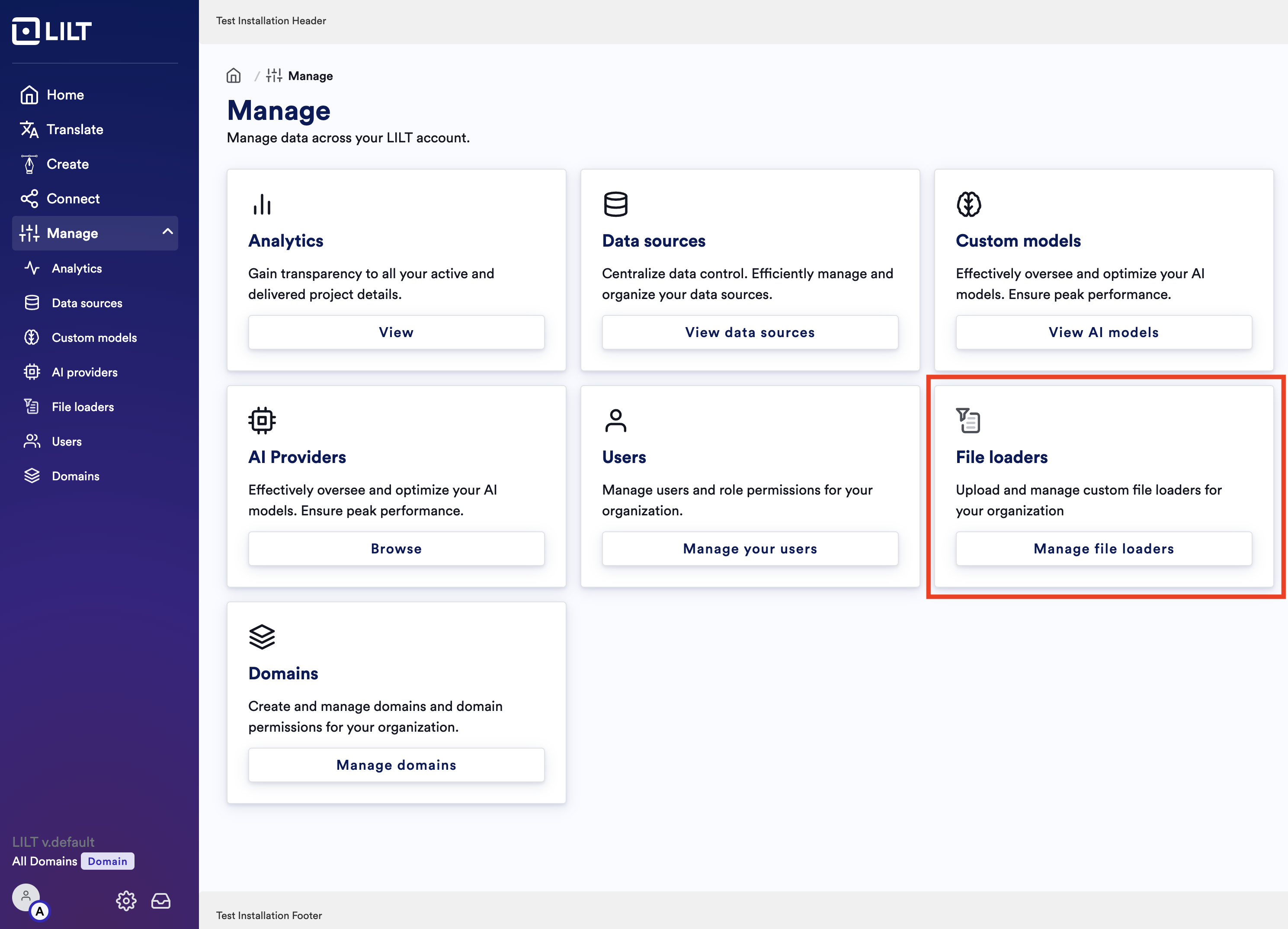Click the Users people icon in sidebar
Screen dimensions: 1288x929
point(32,441)
